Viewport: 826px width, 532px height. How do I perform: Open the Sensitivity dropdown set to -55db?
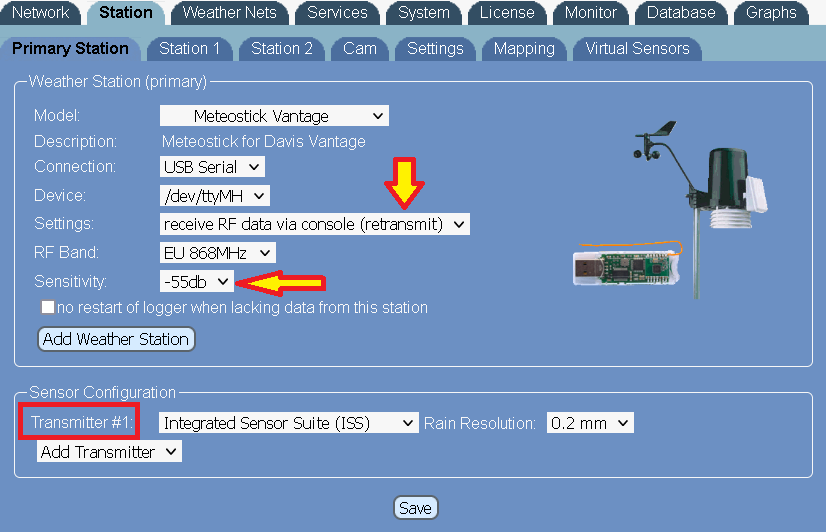tap(197, 282)
